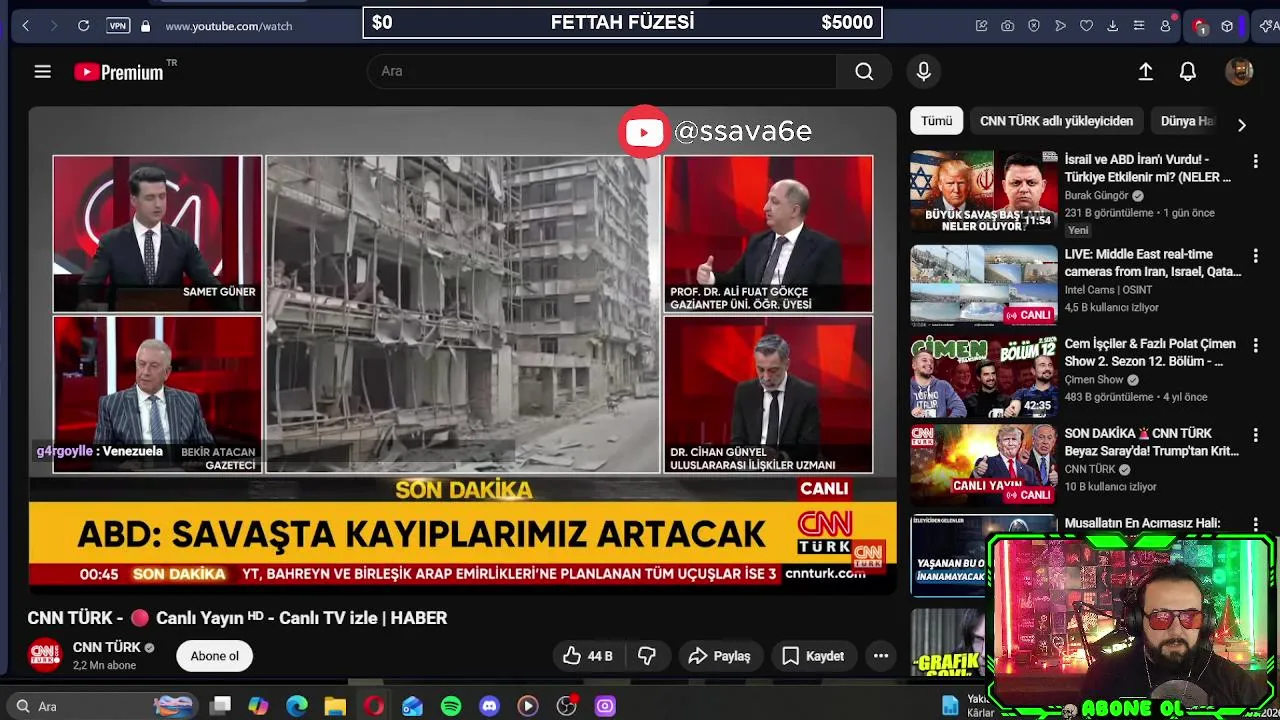The width and height of the screenshot is (1280, 720).
Task: Open Spotify from taskbar
Action: pyautogui.click(x=451, y=706)
